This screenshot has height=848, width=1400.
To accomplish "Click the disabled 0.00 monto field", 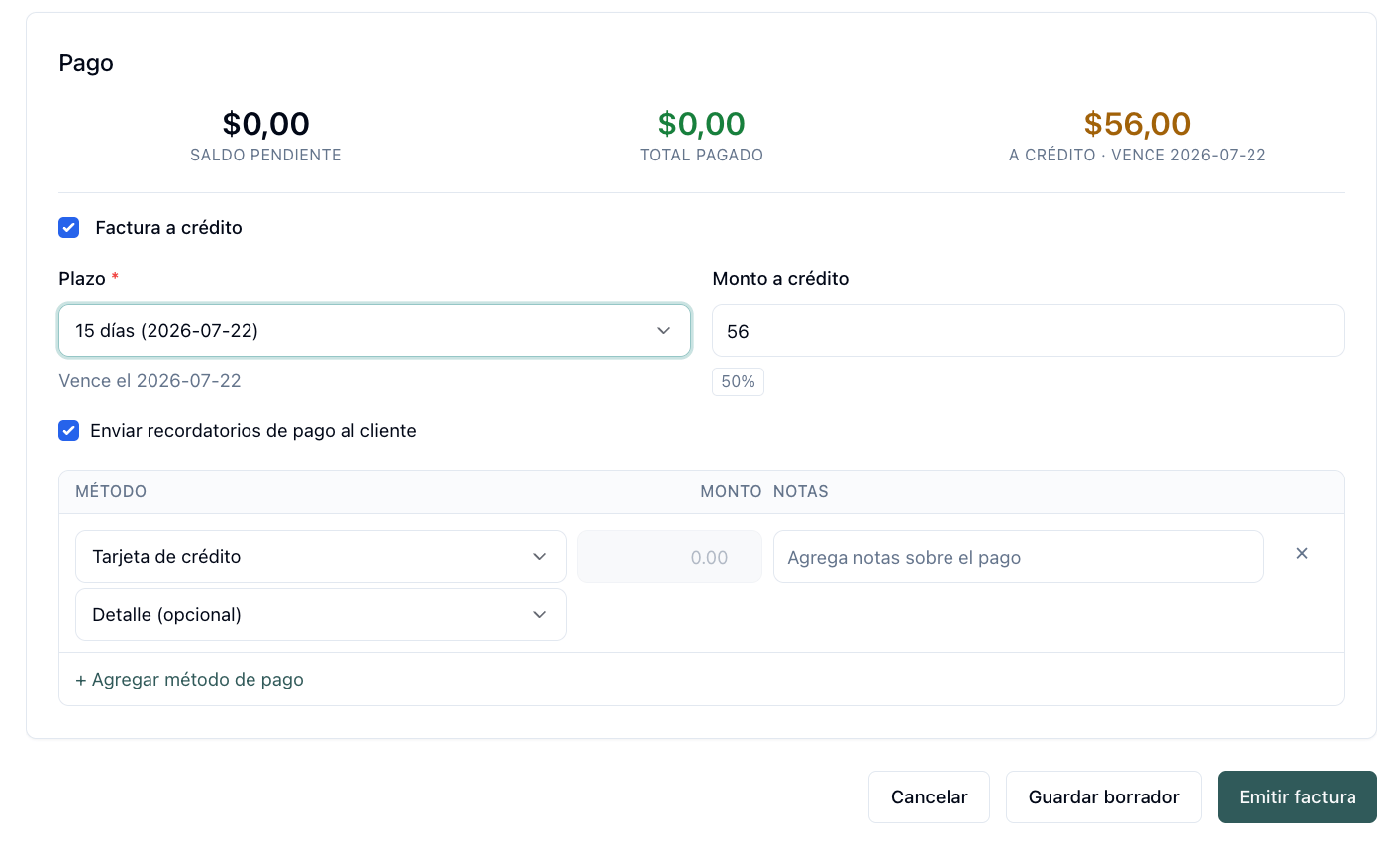I will [x=669, y=557].
